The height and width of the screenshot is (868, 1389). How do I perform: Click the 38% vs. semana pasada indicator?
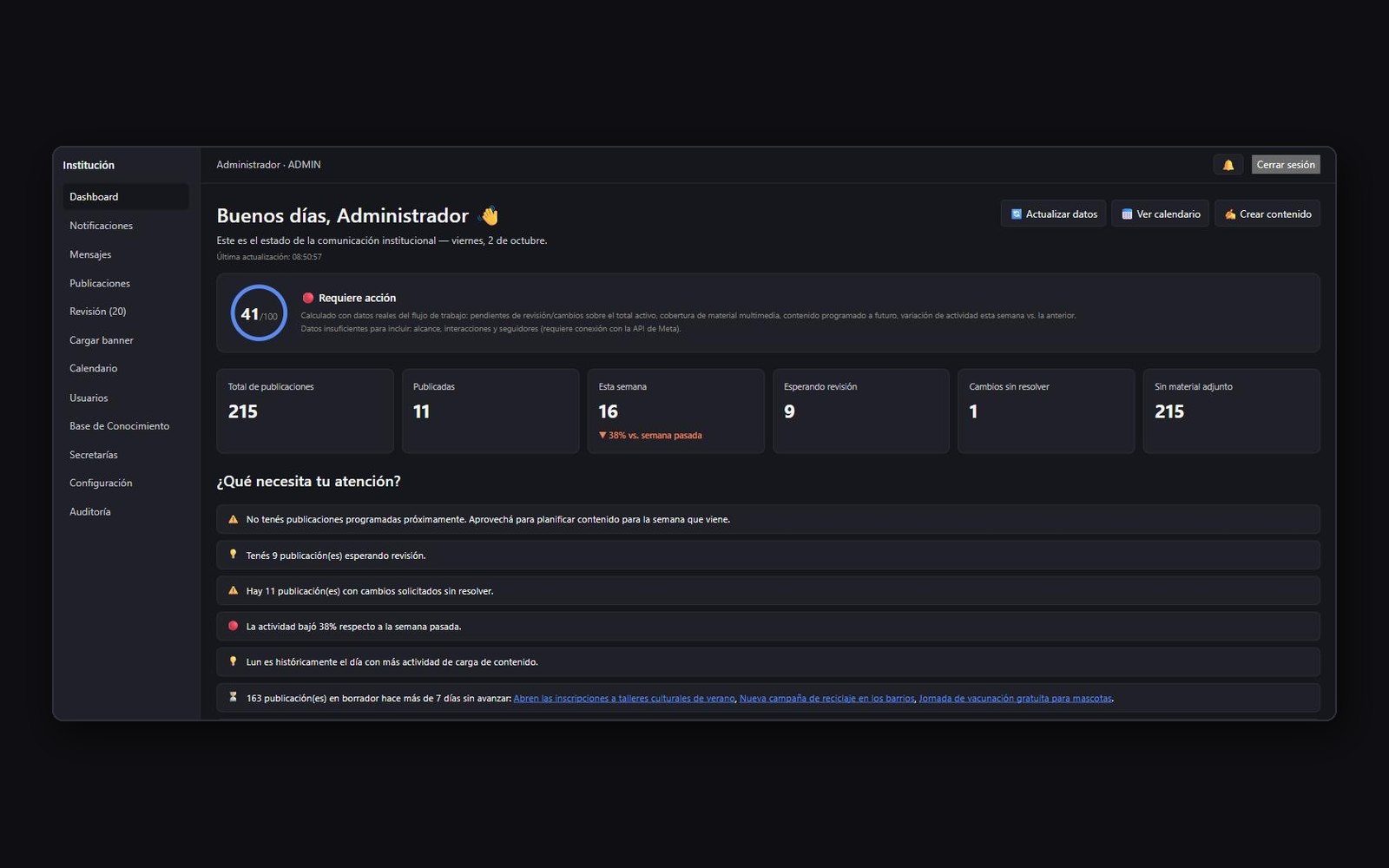pos(650,436)
